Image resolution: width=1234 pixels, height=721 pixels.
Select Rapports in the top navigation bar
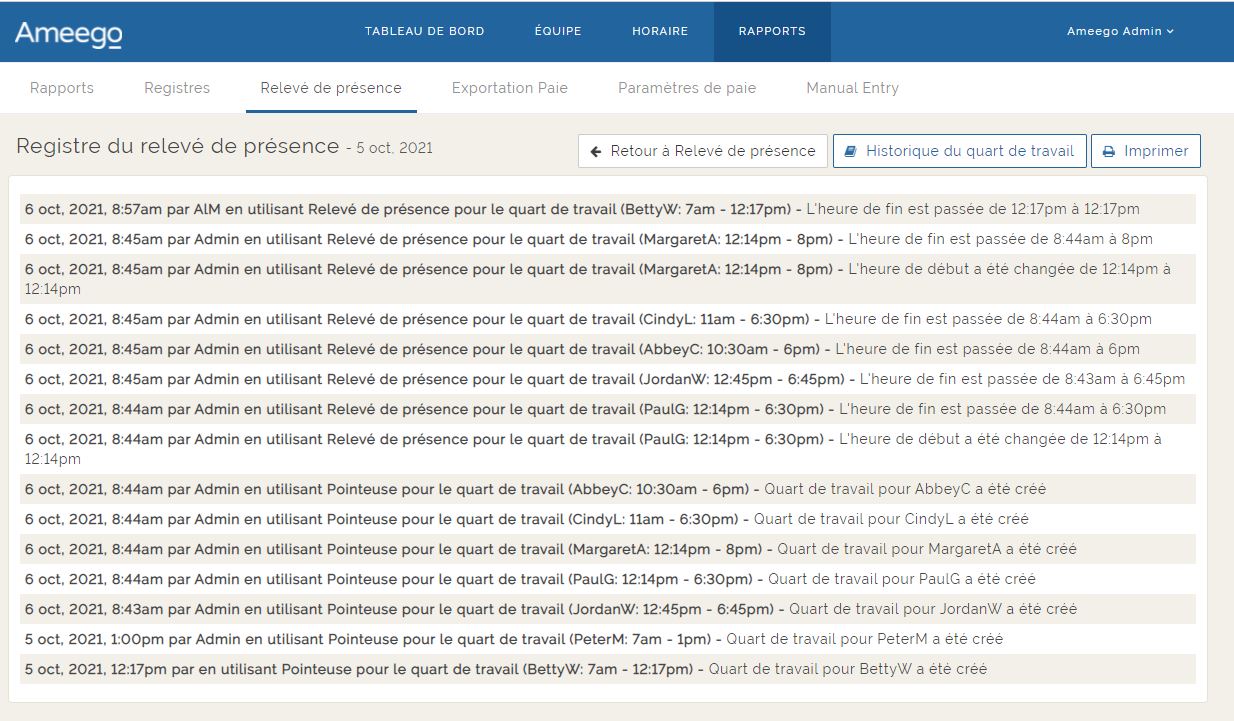(771, 31)
